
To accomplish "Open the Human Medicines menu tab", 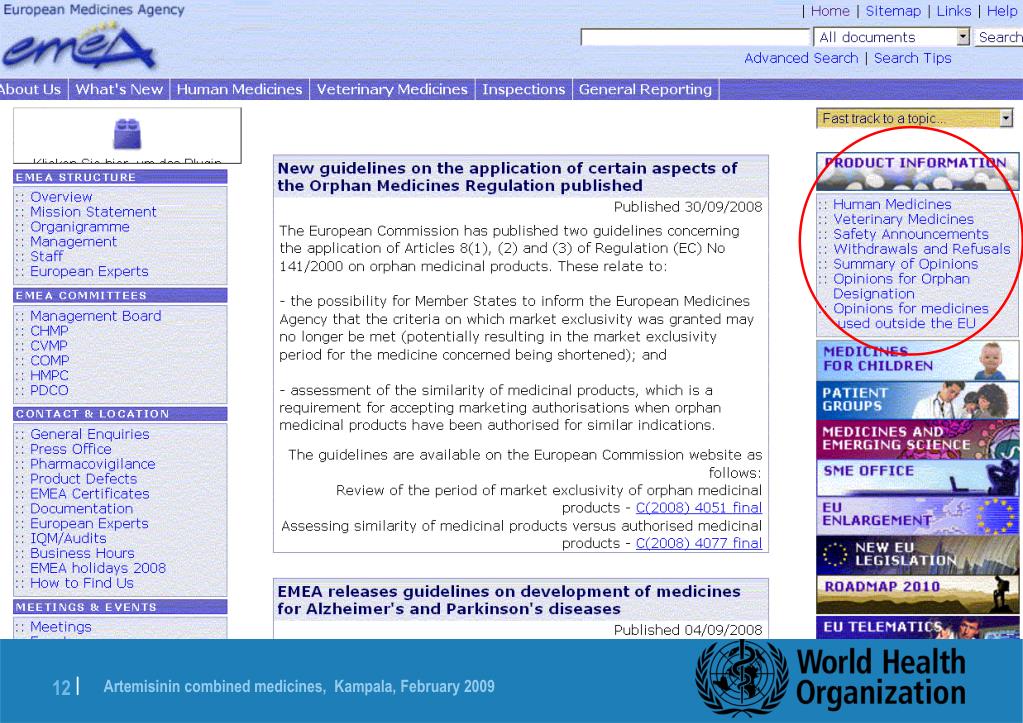I will (239, 89).
